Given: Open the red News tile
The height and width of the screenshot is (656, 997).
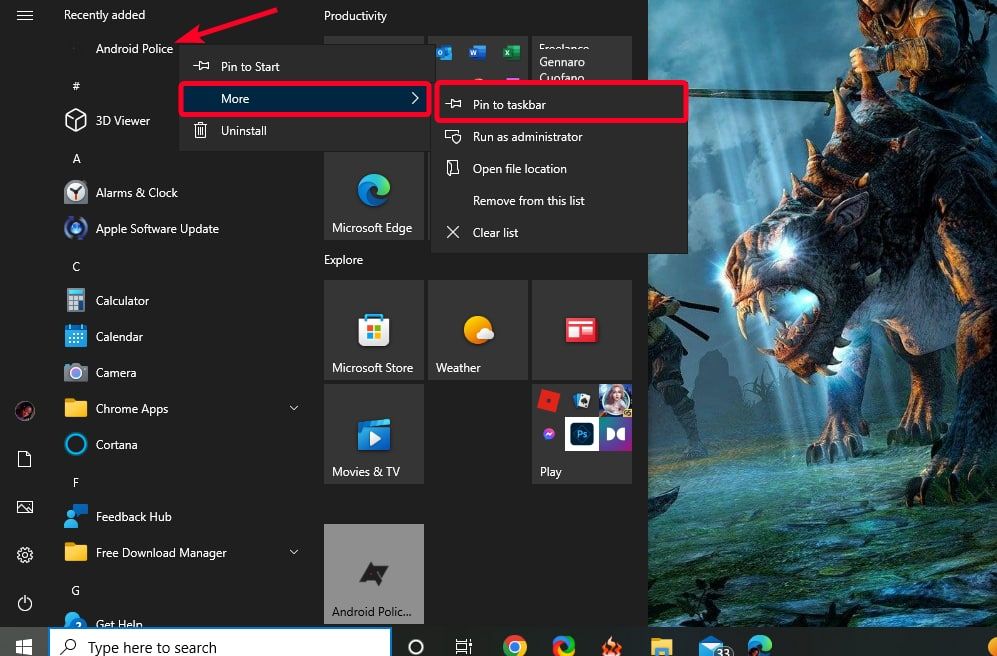Looking at the screenshot, I should coord(582,330).
